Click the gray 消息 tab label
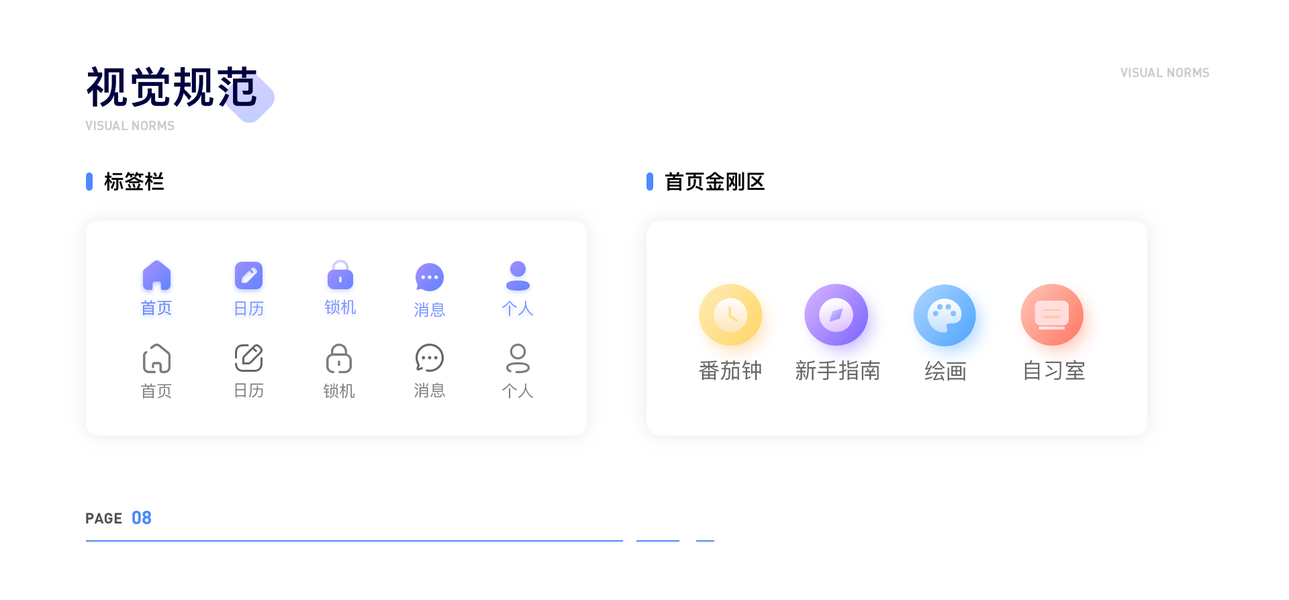The image size is (1289, 600). coord(429,390)
